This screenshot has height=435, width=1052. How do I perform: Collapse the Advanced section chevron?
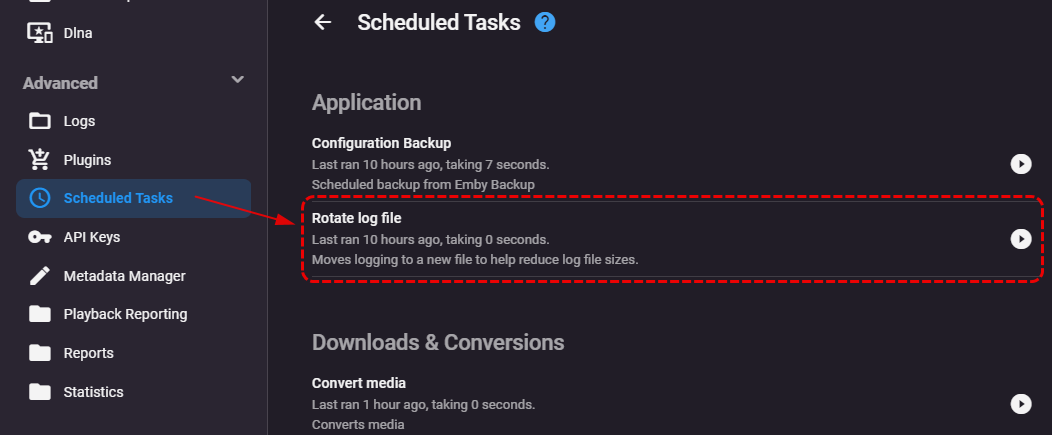click(237, 80)
